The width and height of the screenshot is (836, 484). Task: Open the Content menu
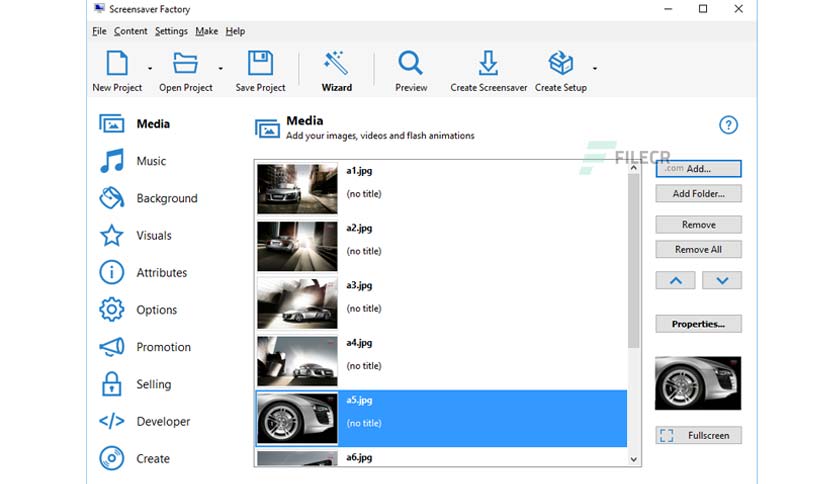tap(131, 31)
